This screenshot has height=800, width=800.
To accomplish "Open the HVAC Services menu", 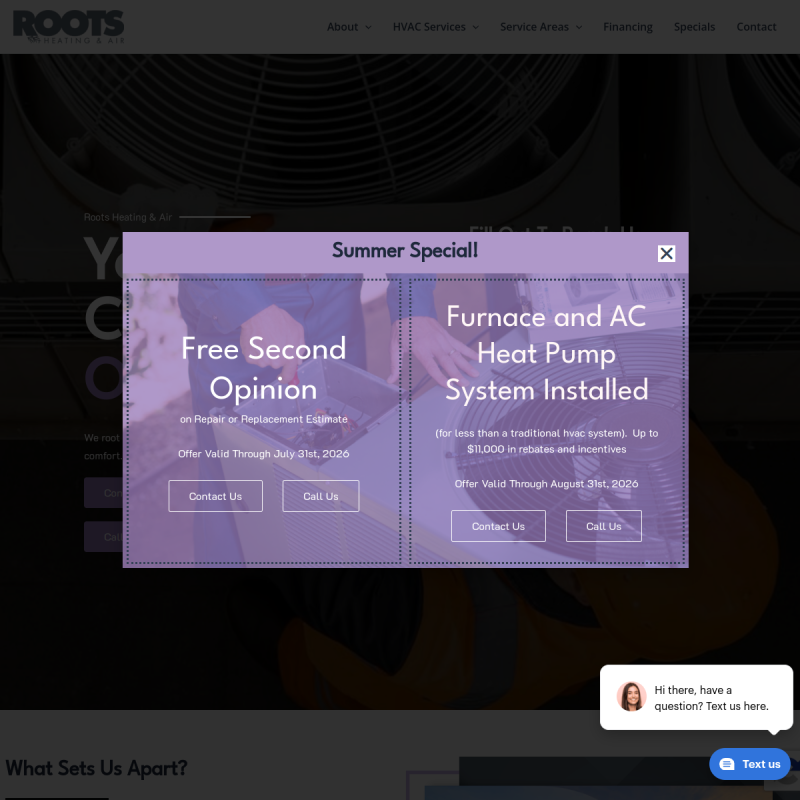I will coord(429,27).
